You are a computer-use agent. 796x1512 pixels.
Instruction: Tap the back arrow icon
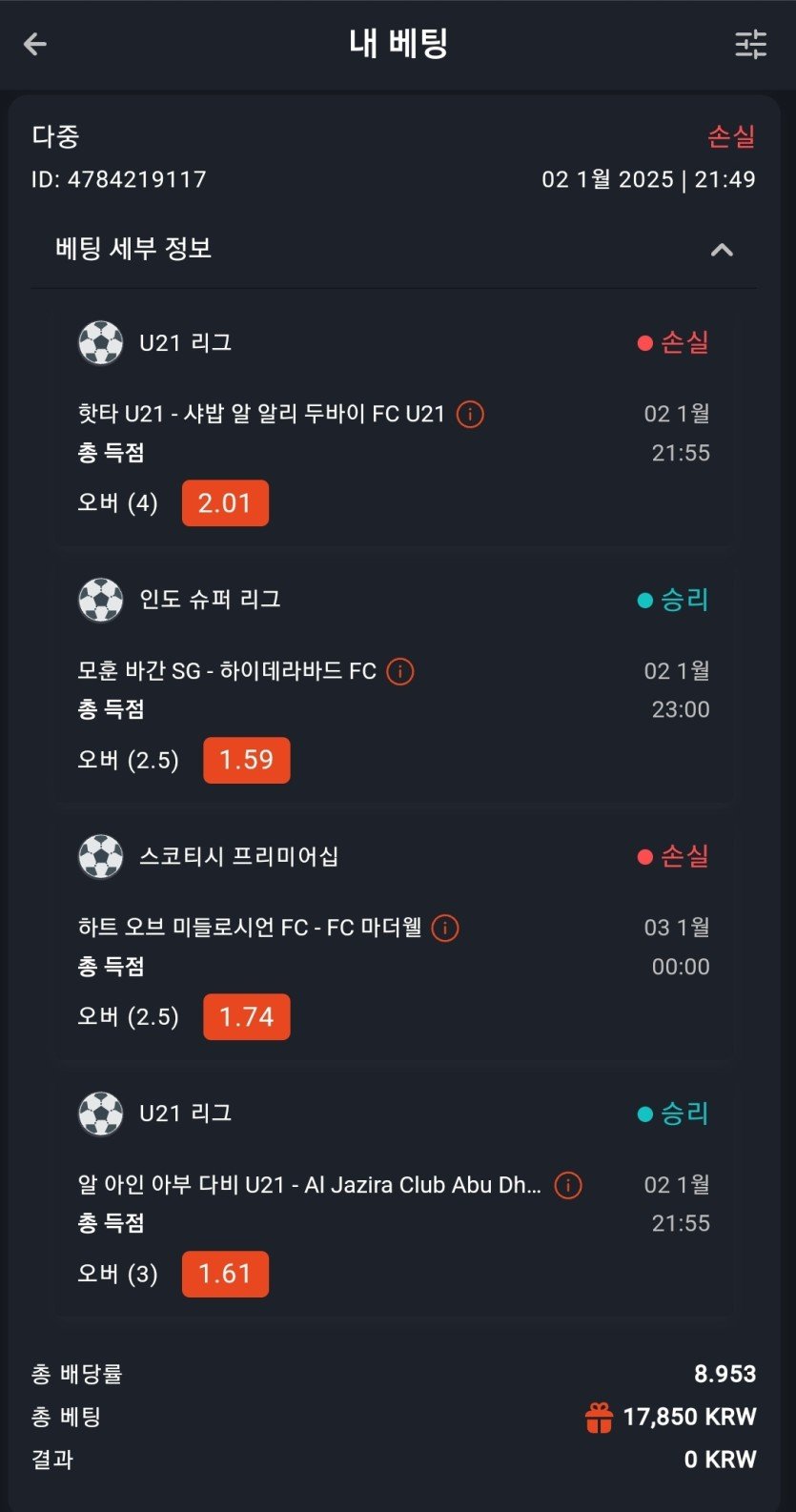point(35,44)
